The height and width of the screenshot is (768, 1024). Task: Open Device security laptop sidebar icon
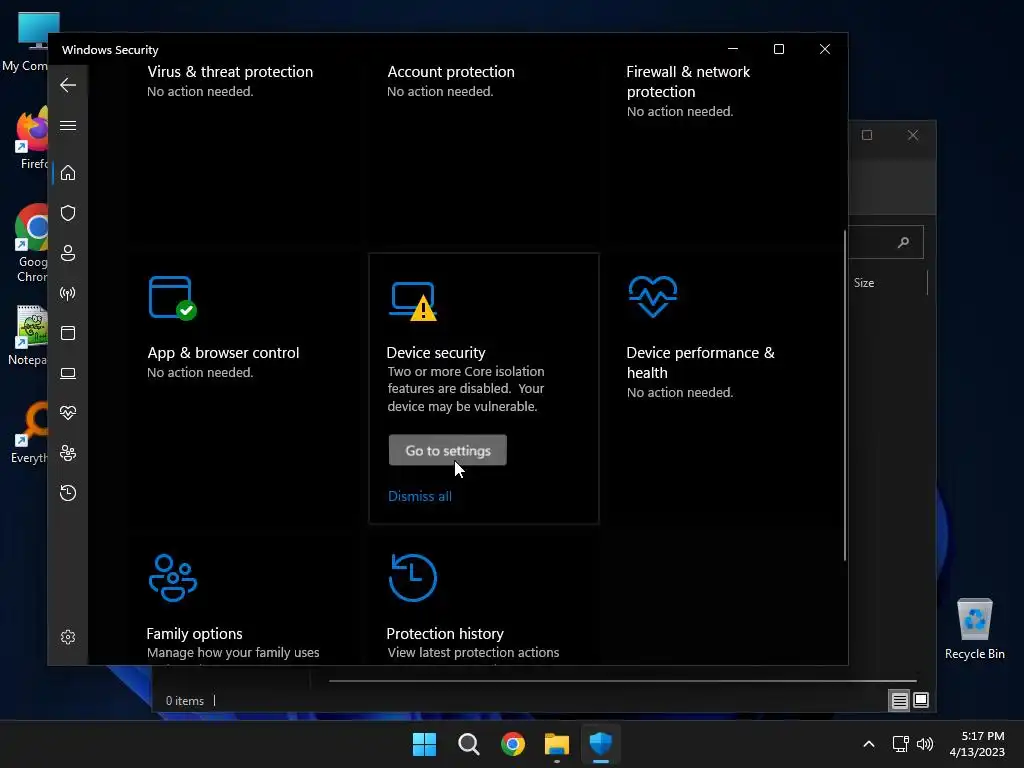point(68,373)
